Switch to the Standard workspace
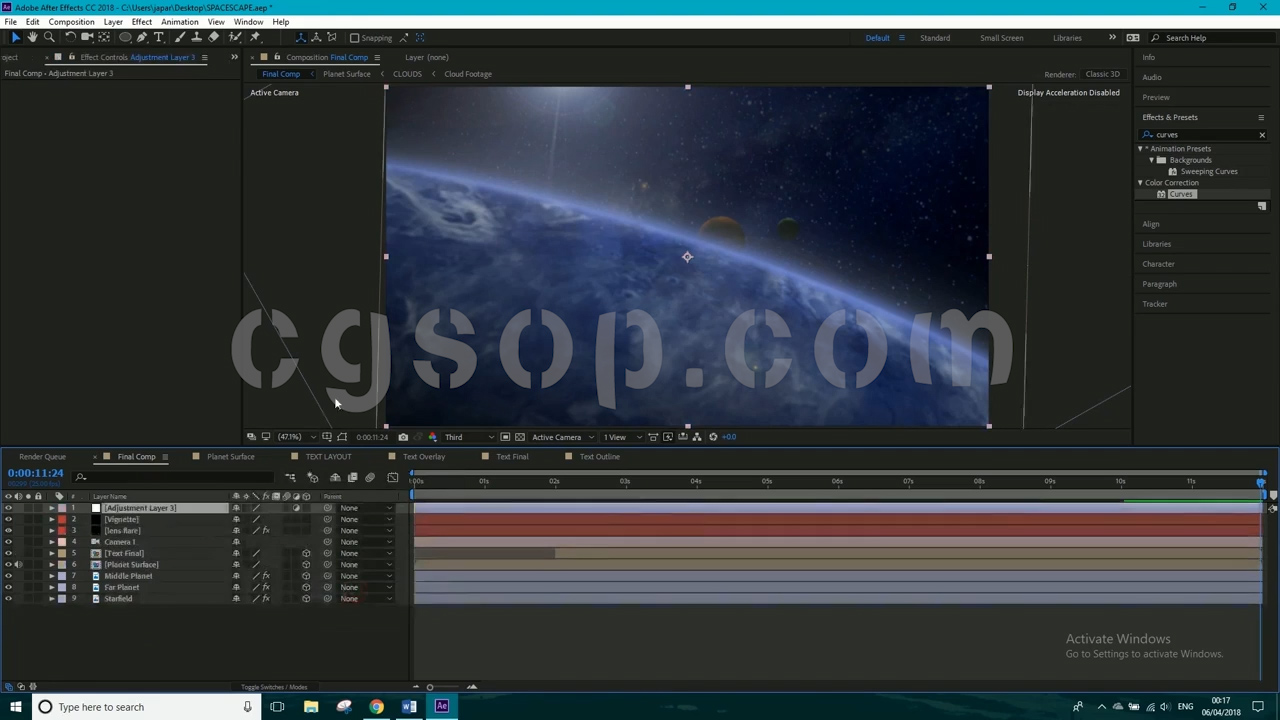This screenshot has width=1280, height=720. click(x=935, y=38)
